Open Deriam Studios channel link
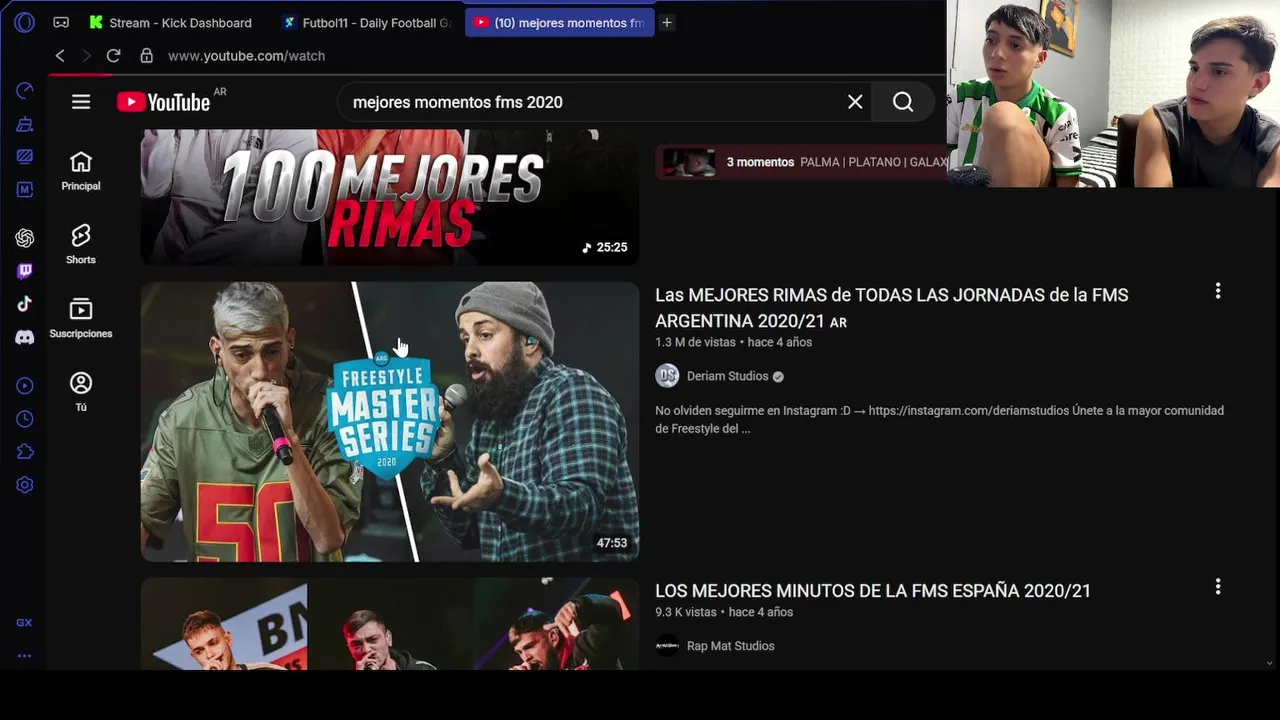1280x720 pixels. tap(727, 376)
